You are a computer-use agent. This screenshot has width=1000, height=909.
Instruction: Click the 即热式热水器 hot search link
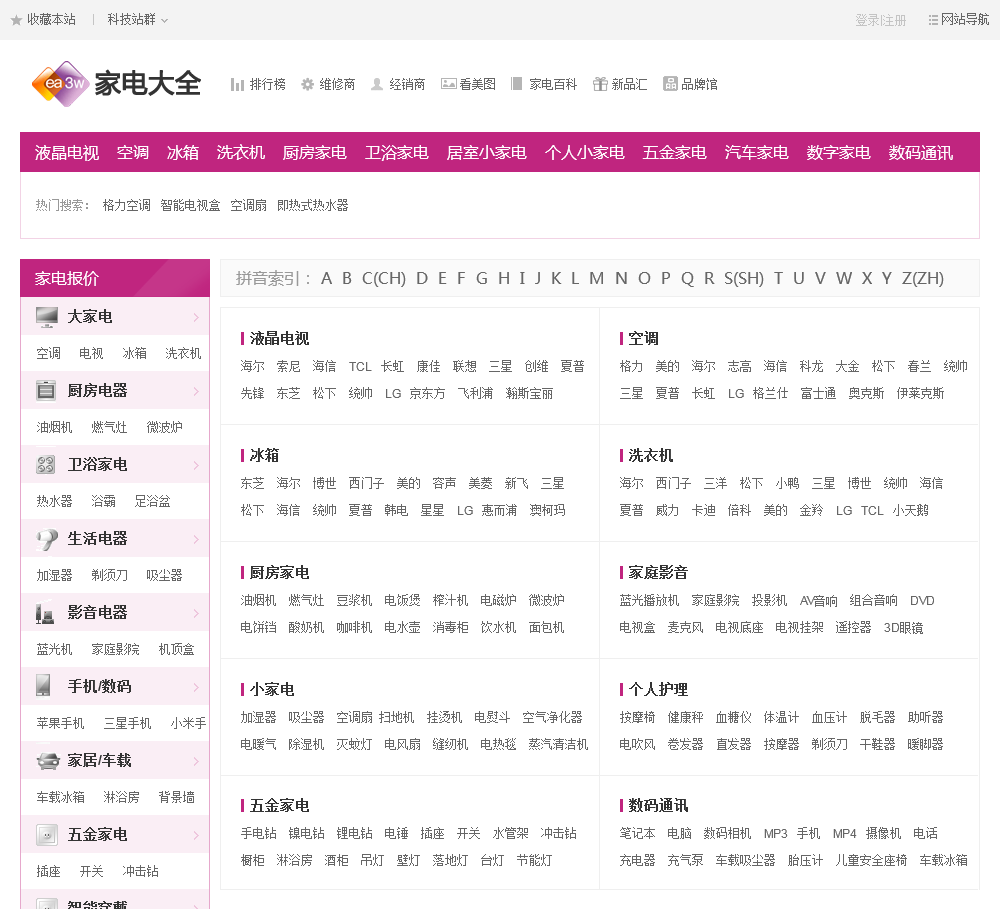(312, 205)
